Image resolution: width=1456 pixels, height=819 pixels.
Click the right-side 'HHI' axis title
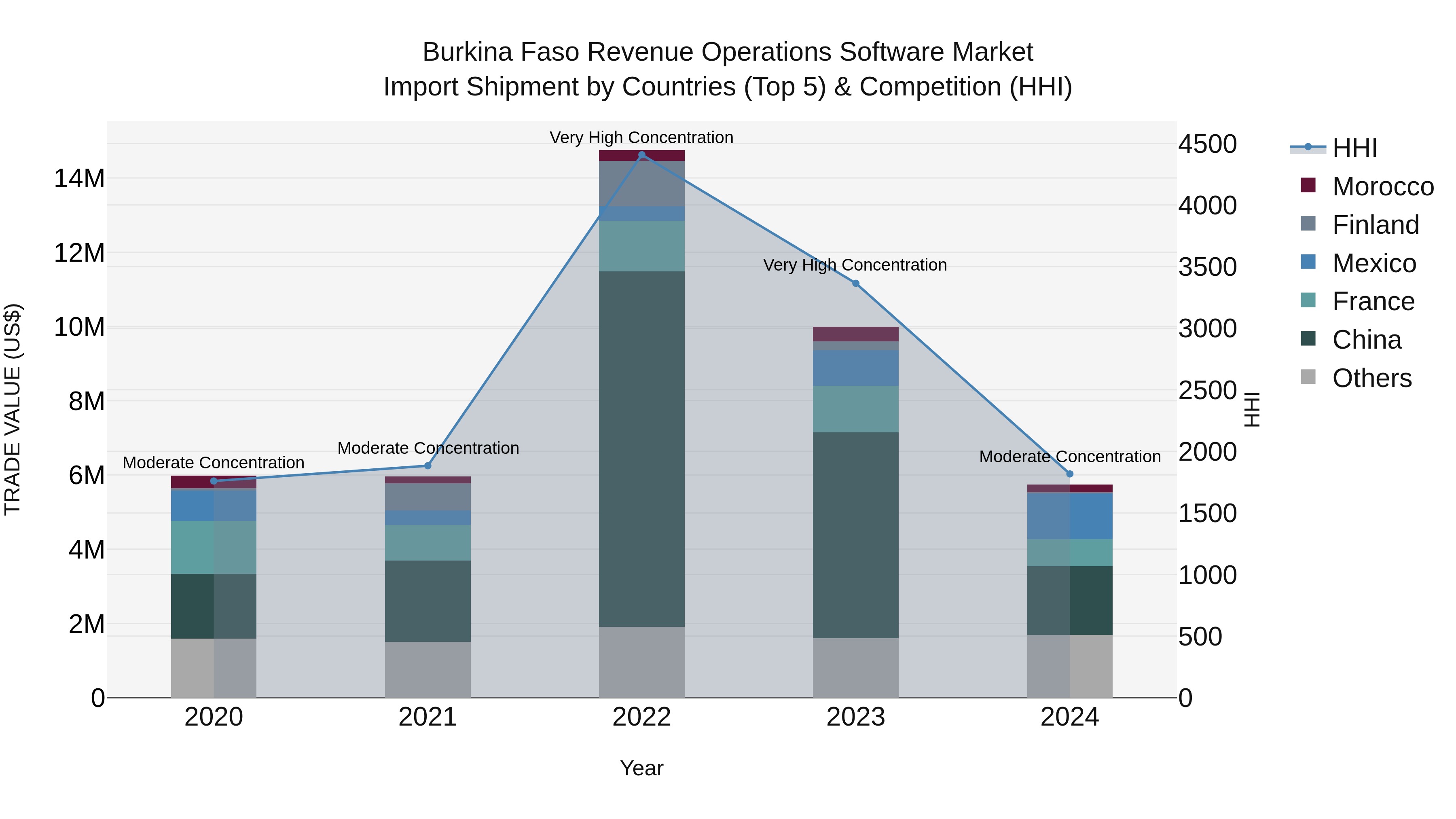(x=1252, y=409)
